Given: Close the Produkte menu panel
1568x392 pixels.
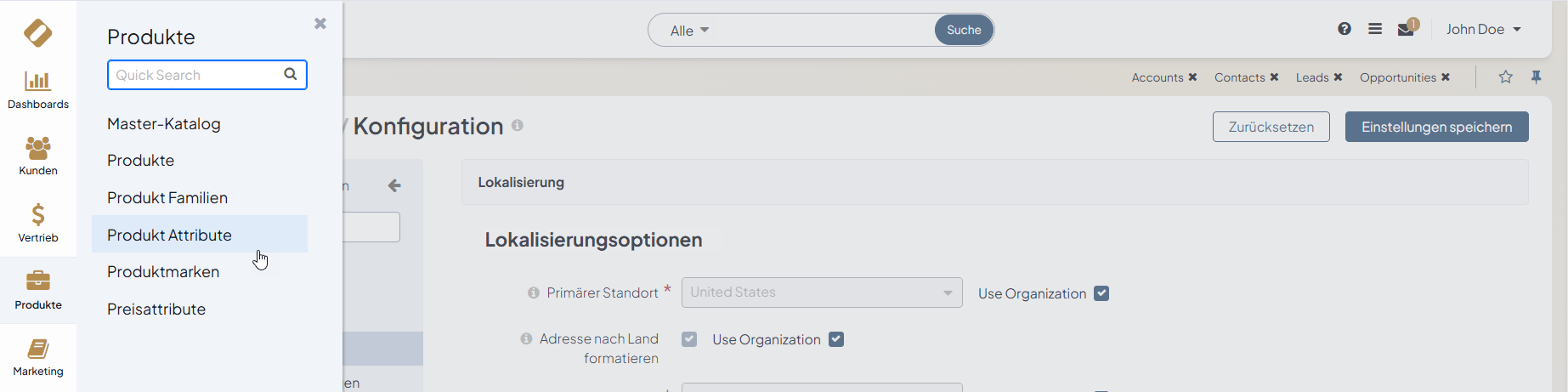Looking at the screenshot, I should coord(320,24).
